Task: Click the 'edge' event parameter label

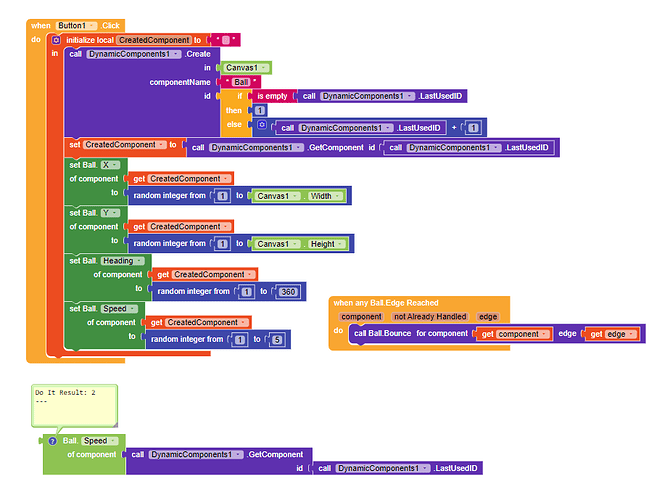Action: pos(488,317)
